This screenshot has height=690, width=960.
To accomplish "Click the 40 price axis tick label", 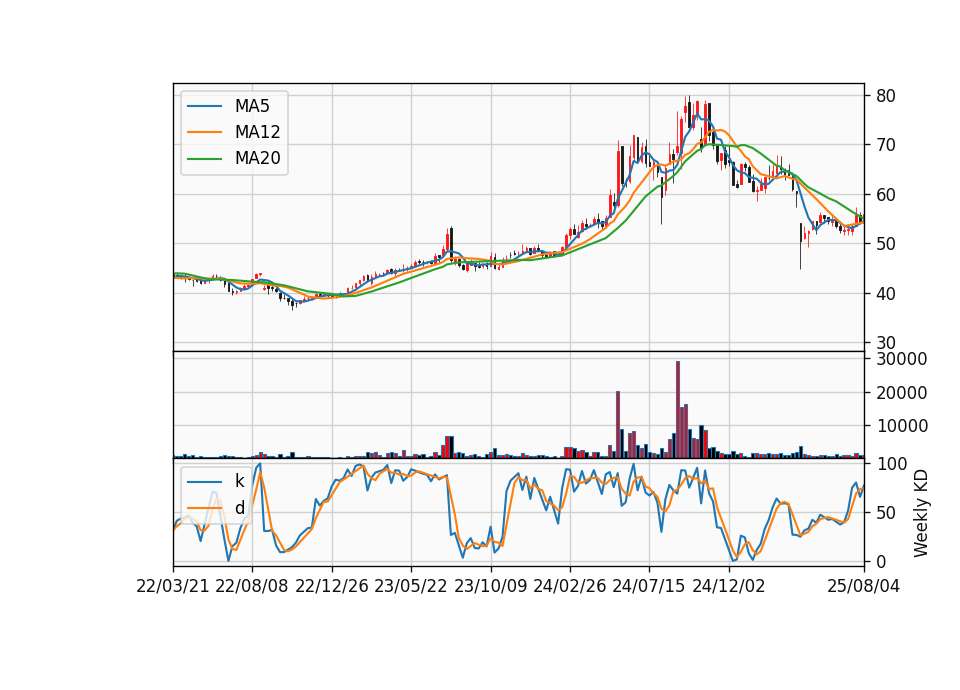I will pos(886,294).
